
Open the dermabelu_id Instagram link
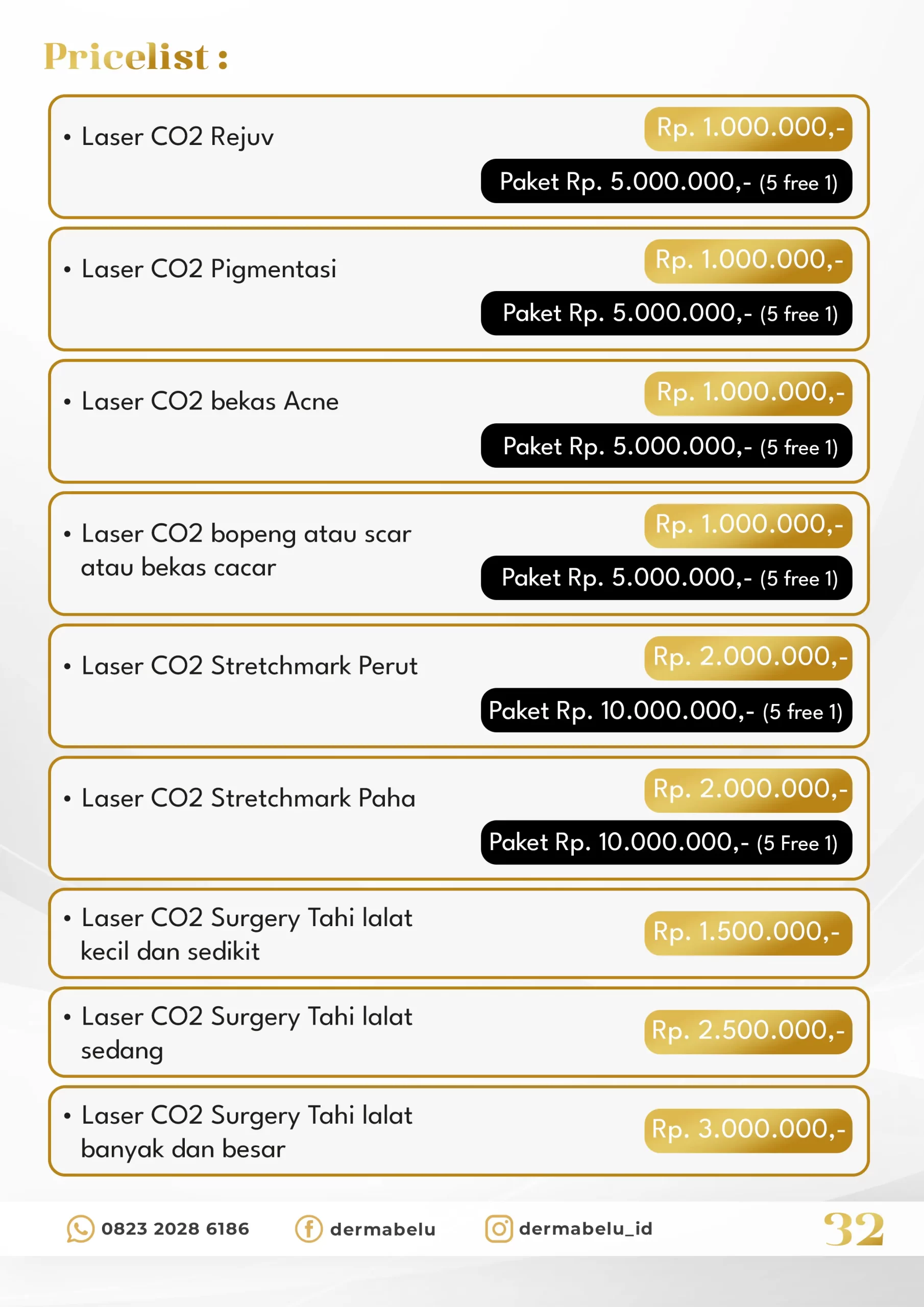pyautogui.click(x=585, y=1228)
